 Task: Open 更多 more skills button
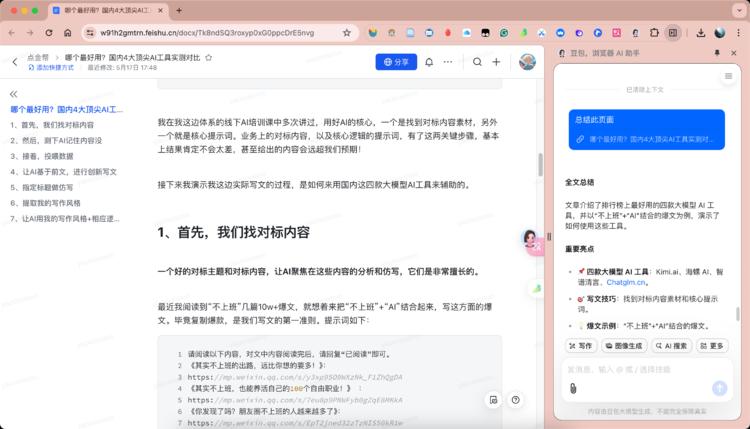tap(712, 345)
